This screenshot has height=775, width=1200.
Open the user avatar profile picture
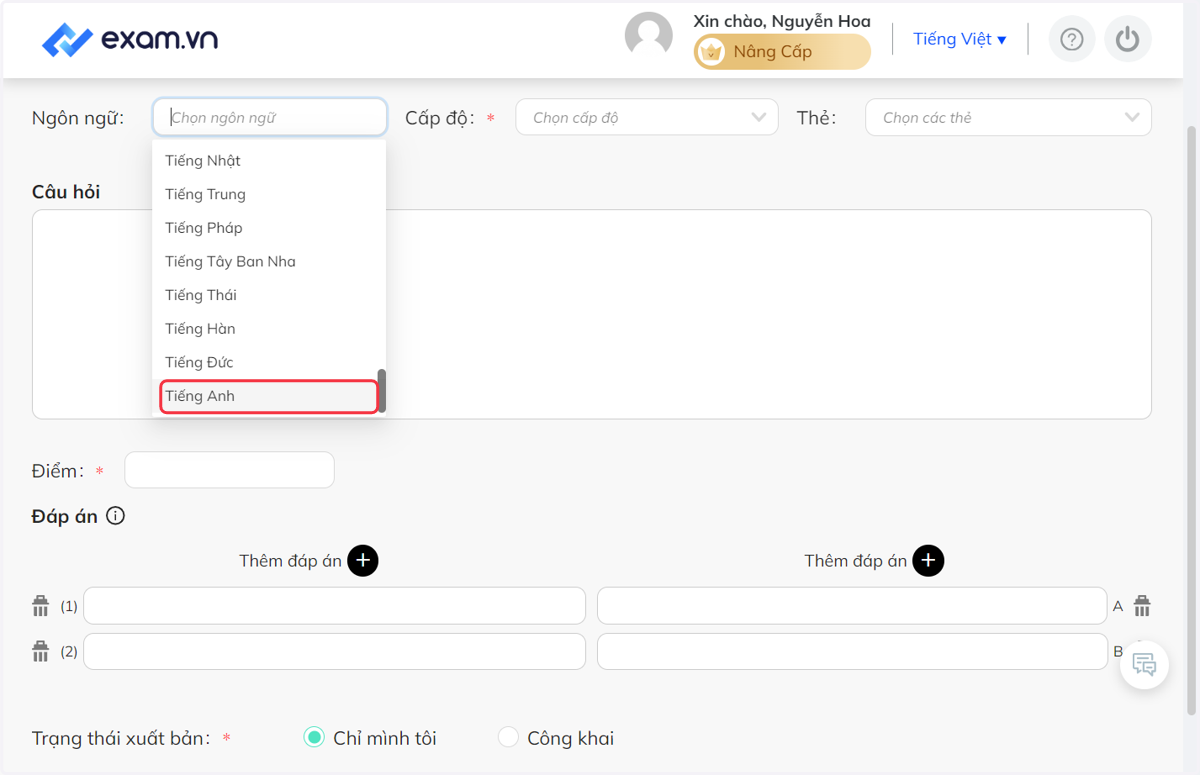pyautogui.click(x=649, y=37)
